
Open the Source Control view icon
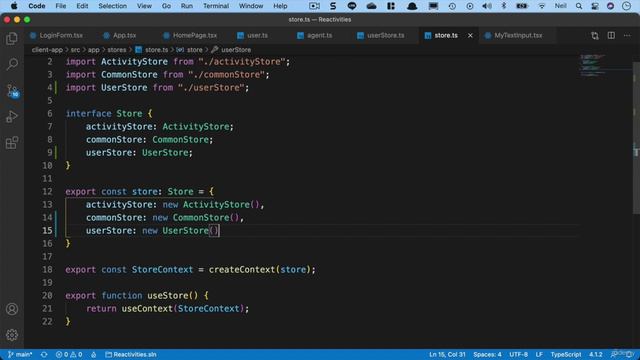tap(12, 91)
